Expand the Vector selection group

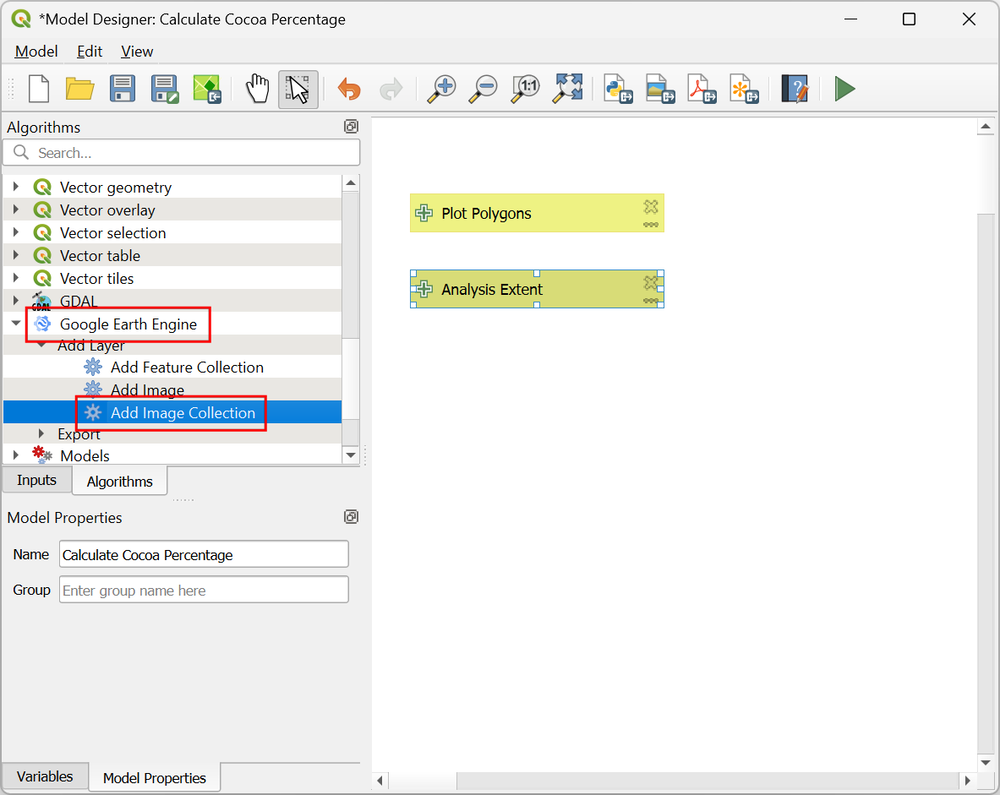(16, 233)
